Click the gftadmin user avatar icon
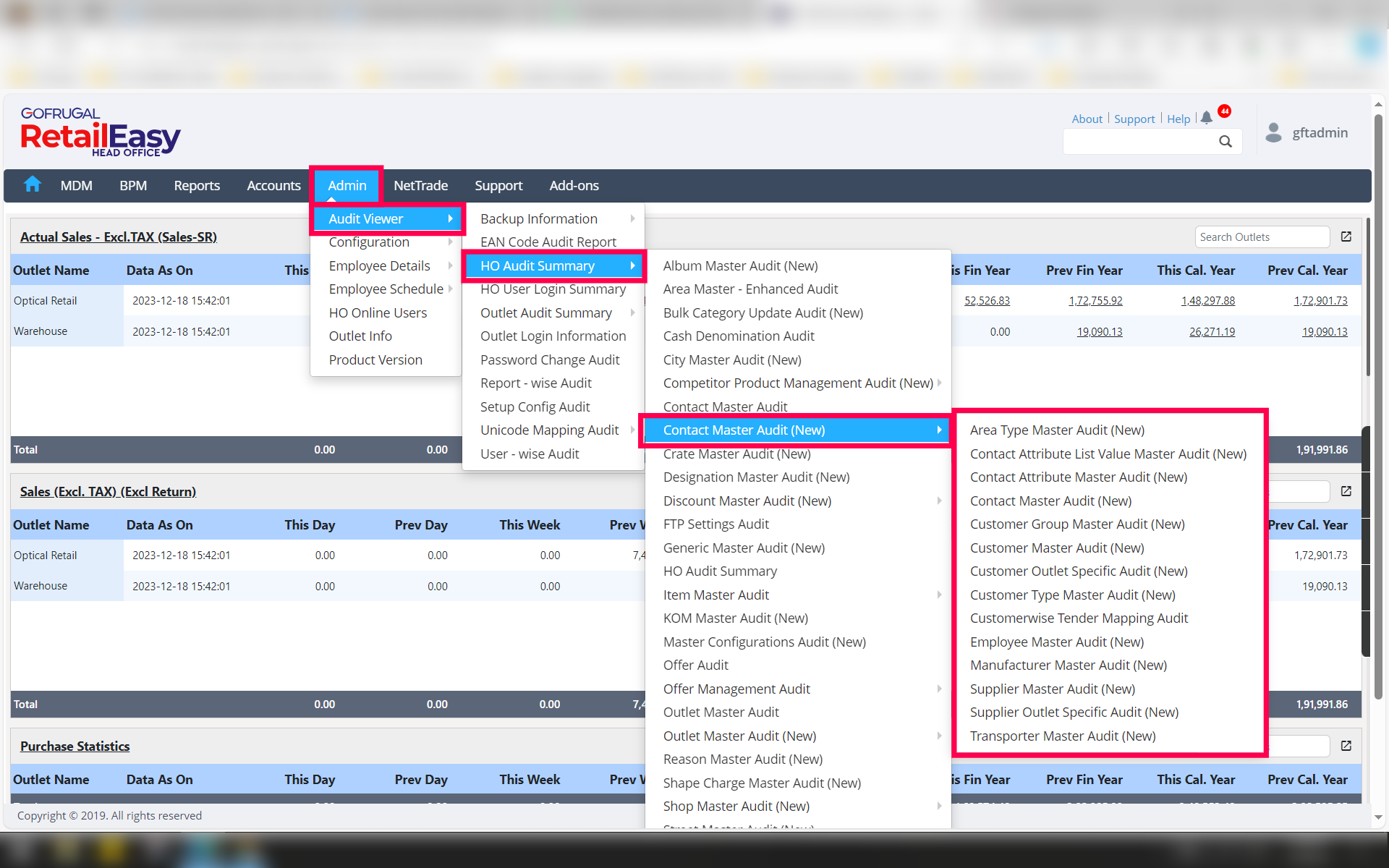 tap(1273, 132)
